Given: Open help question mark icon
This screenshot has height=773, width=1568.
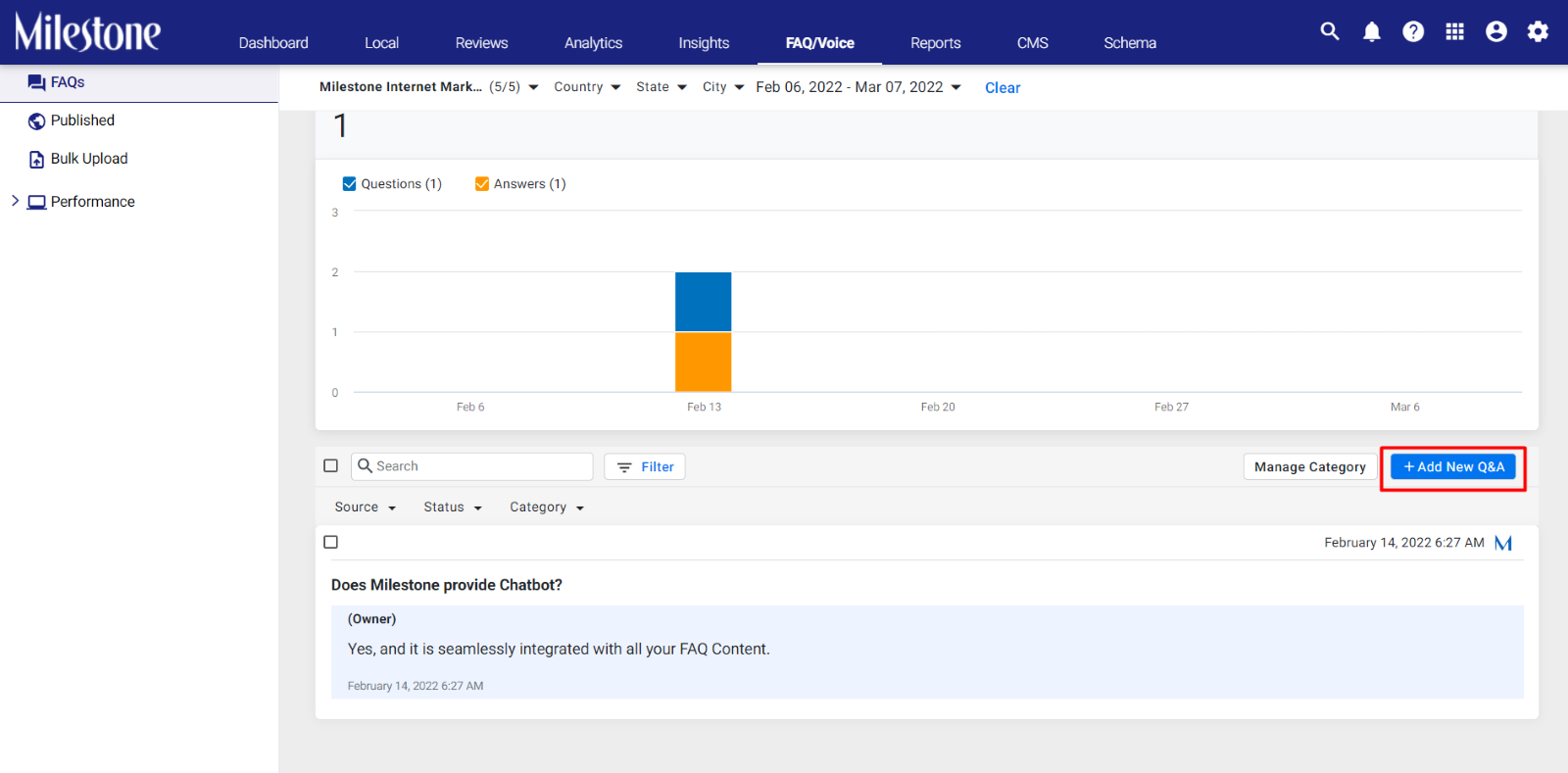Looking at the screenshot, I should pyautogui.click(x=1413, y=31).
